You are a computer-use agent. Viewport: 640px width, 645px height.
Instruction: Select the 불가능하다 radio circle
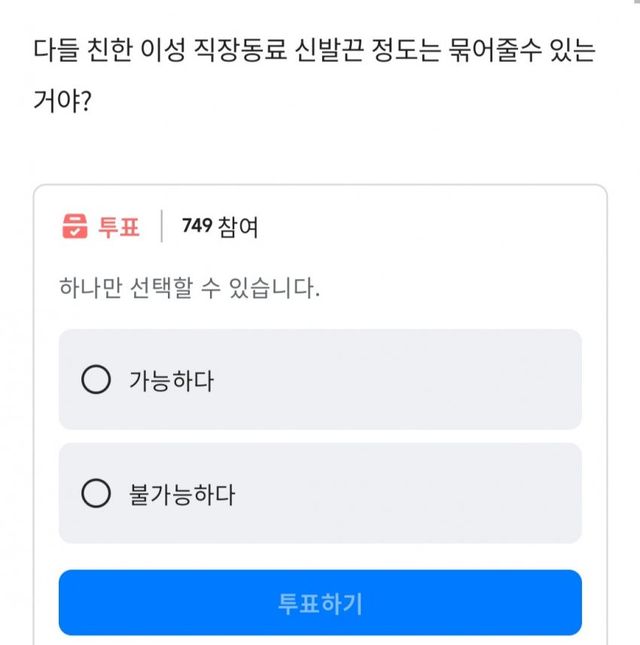[95, 494]
